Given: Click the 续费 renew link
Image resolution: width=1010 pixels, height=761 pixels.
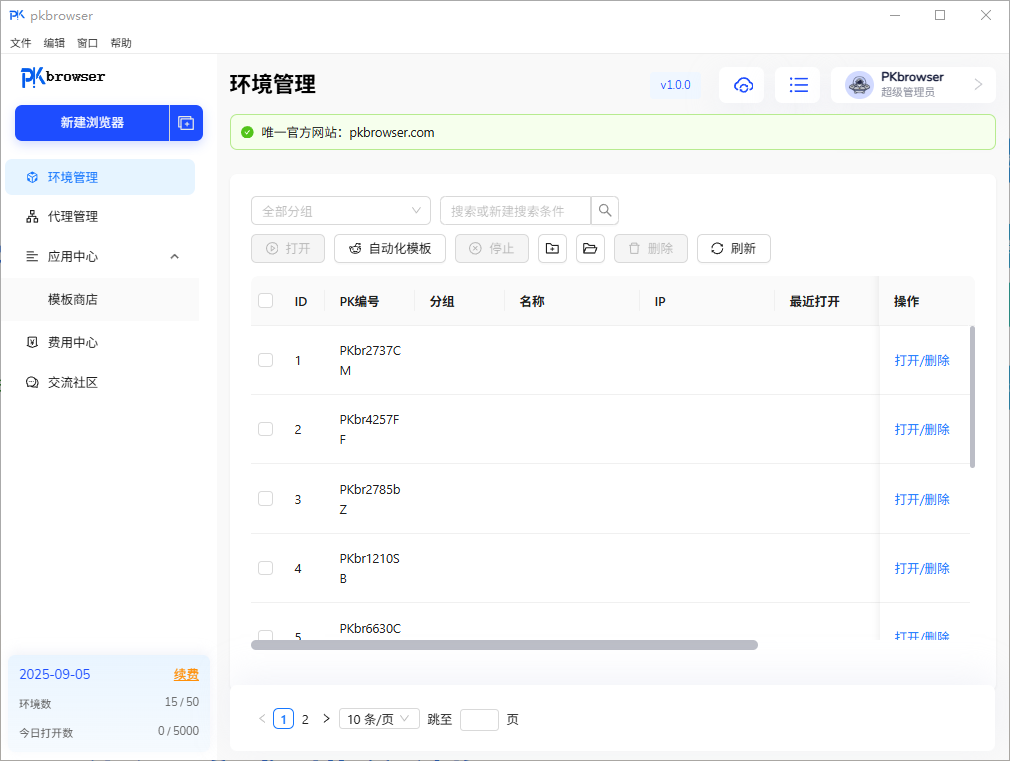Looking at the screenshot, I should coord(186,675).
